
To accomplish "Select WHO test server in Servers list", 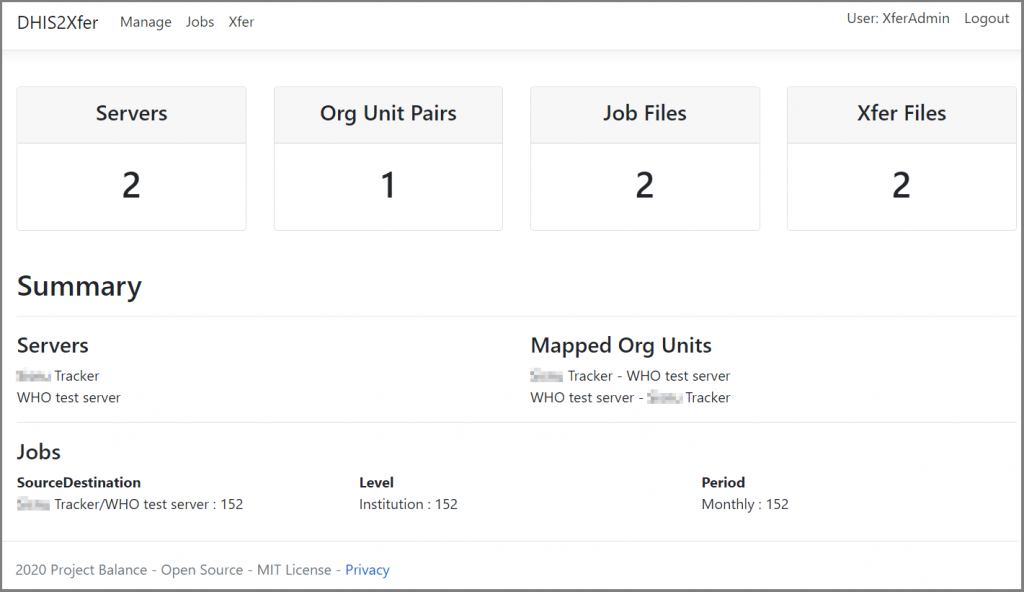I will 69,397.
